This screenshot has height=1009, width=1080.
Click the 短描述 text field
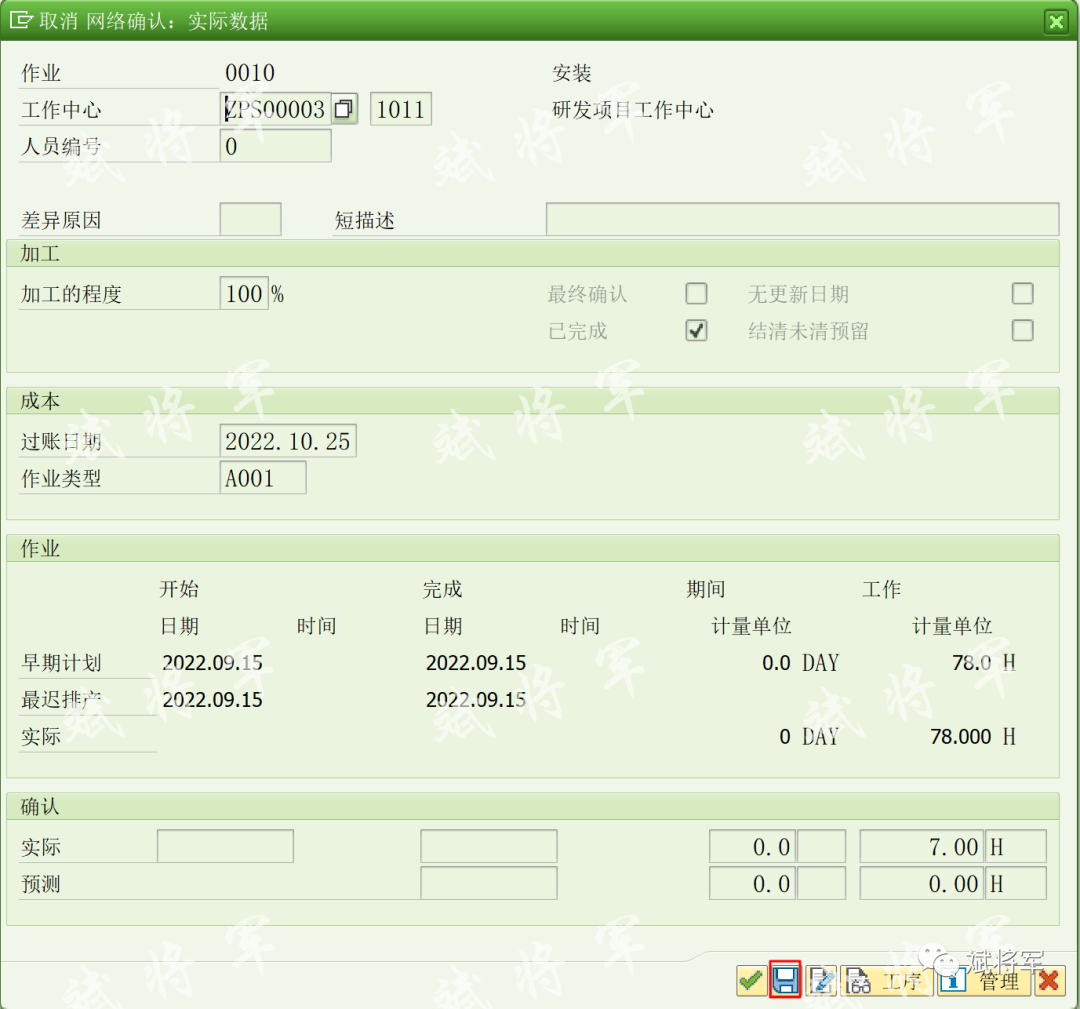(x=802, y=220)
